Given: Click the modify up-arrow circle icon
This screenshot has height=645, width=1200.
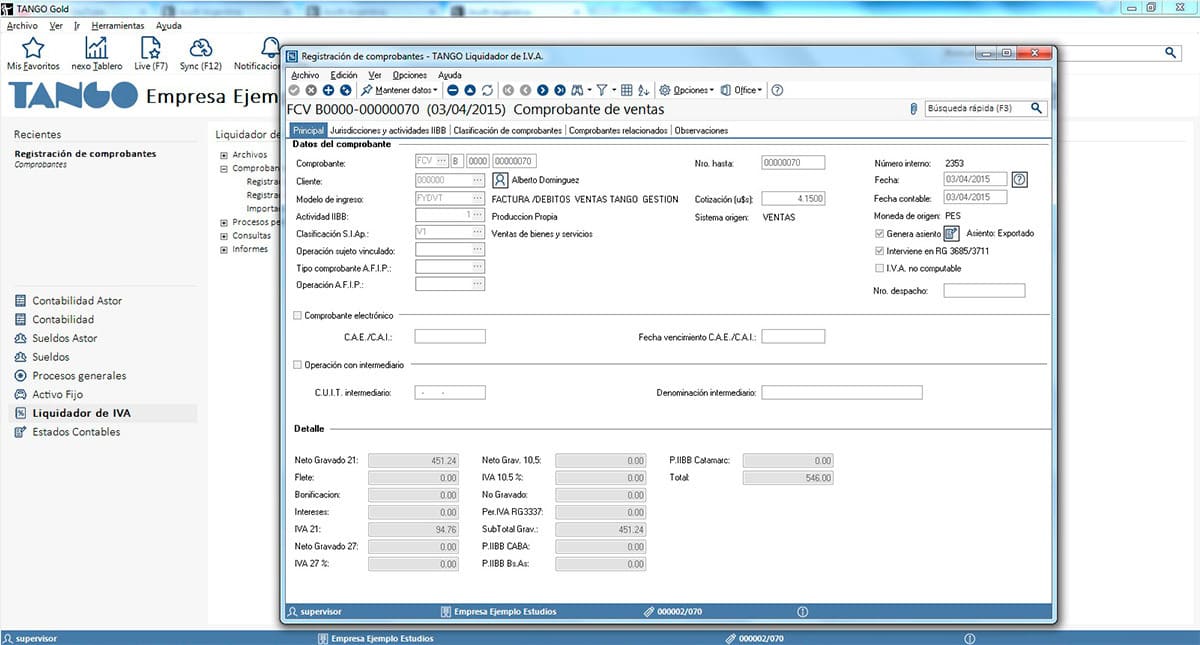Looking at the screenshot, I should [x=470, y=90].
